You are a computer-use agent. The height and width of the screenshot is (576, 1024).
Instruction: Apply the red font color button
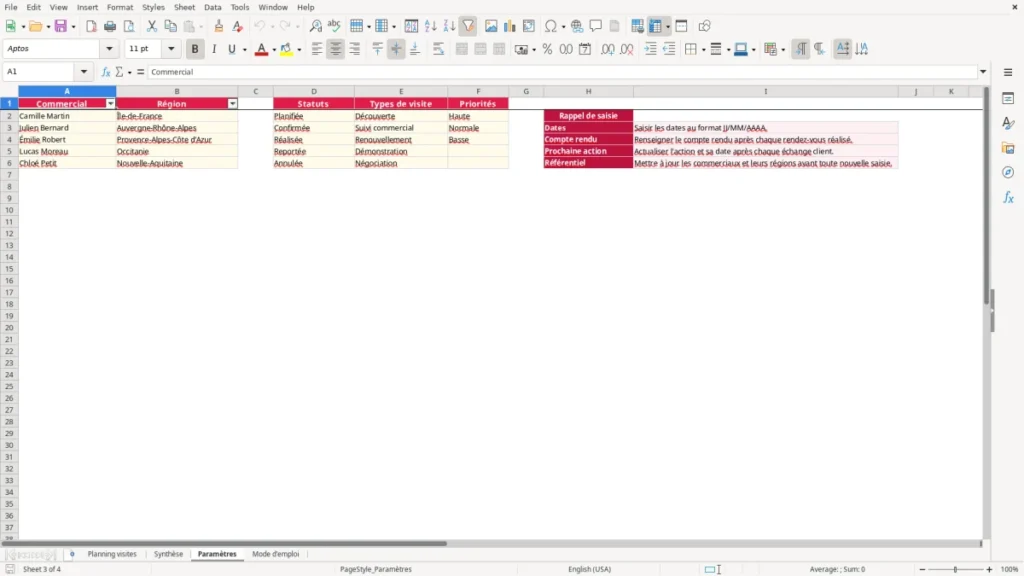pyautogui.click(x=261, y=49)
